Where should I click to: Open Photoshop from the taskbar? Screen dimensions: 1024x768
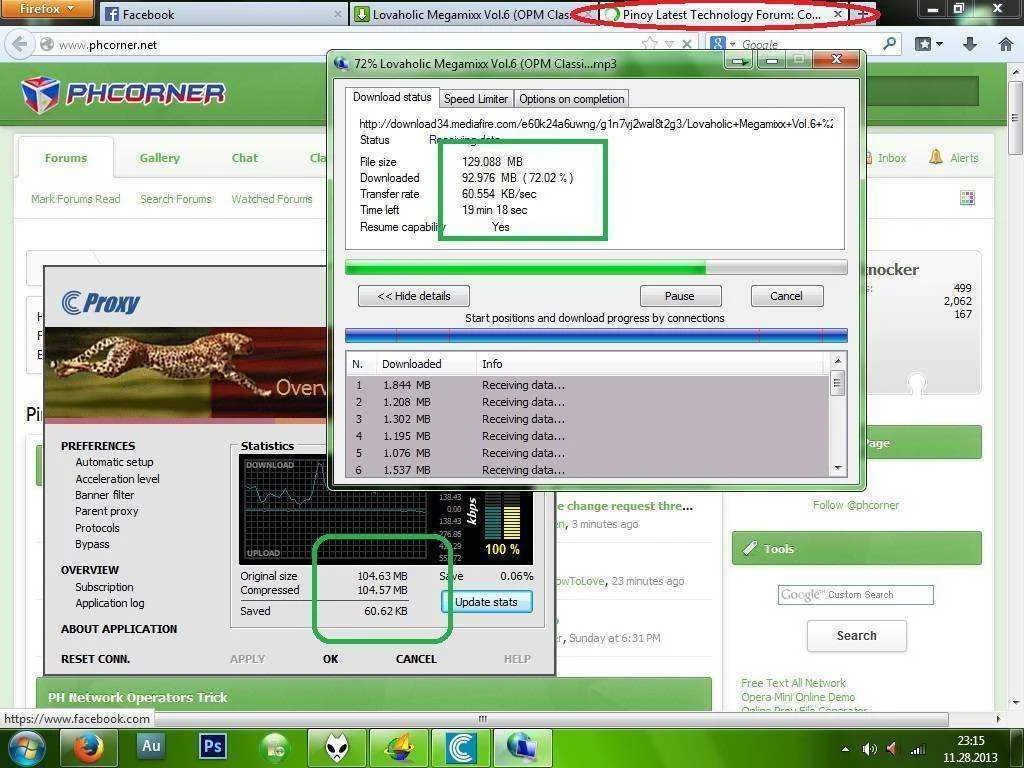pos(212,746)
